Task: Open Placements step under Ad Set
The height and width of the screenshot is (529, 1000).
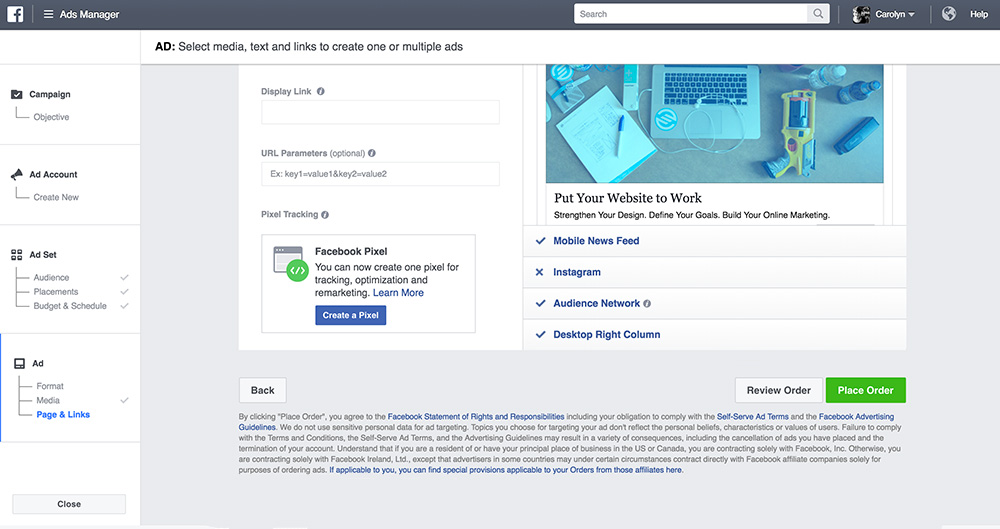Action: (55, 292)
